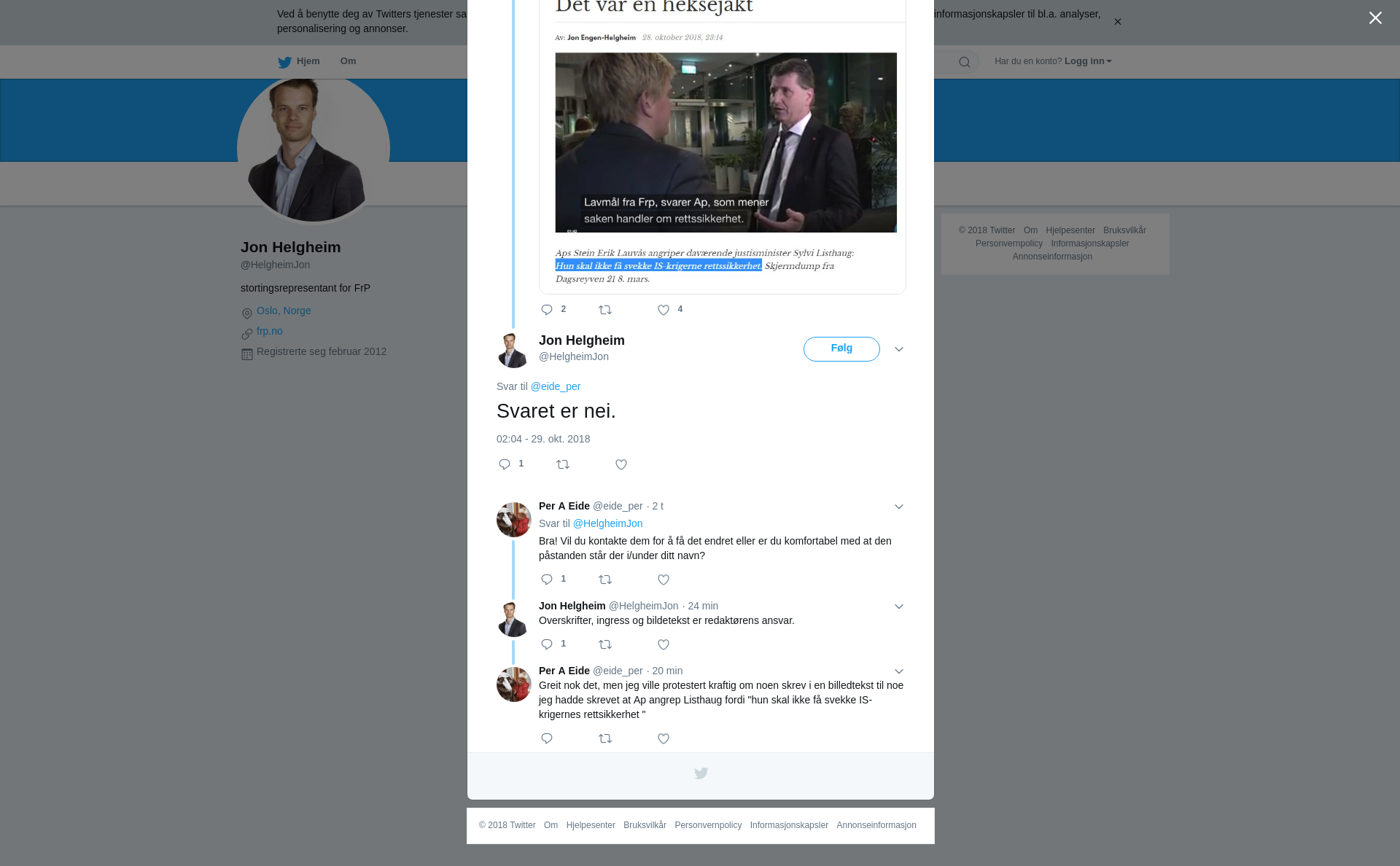Open Personvernpolicy in bottom footer
This screenshot has height=866, width=1400.
(708, 825)
